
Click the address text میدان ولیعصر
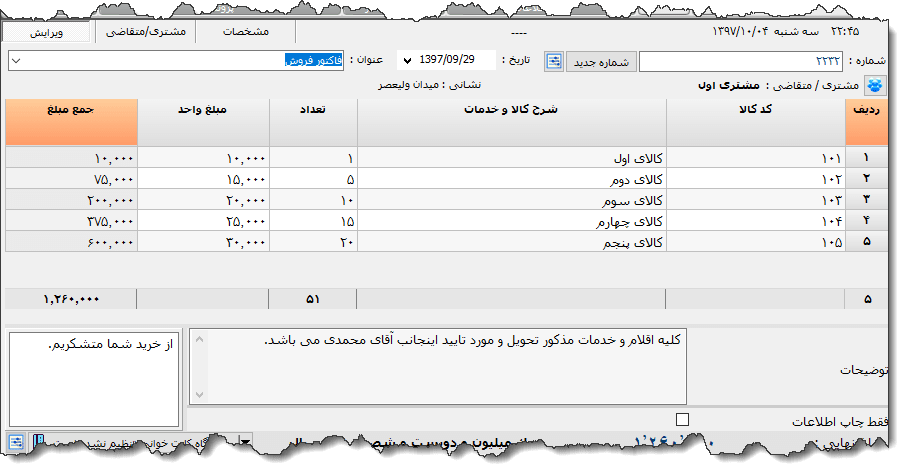pos(408,85)
